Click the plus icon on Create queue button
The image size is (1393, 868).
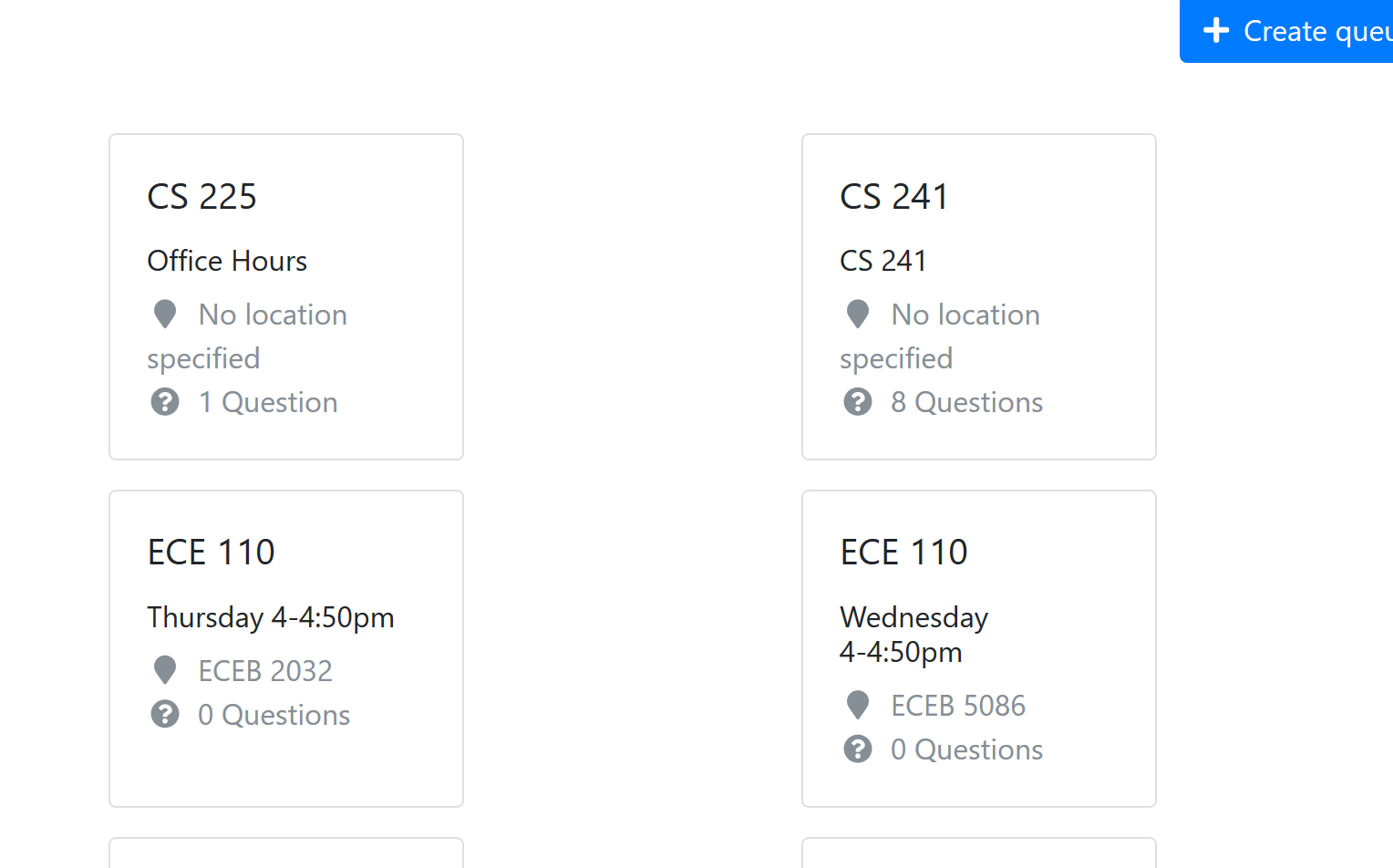coord(1216,31)
